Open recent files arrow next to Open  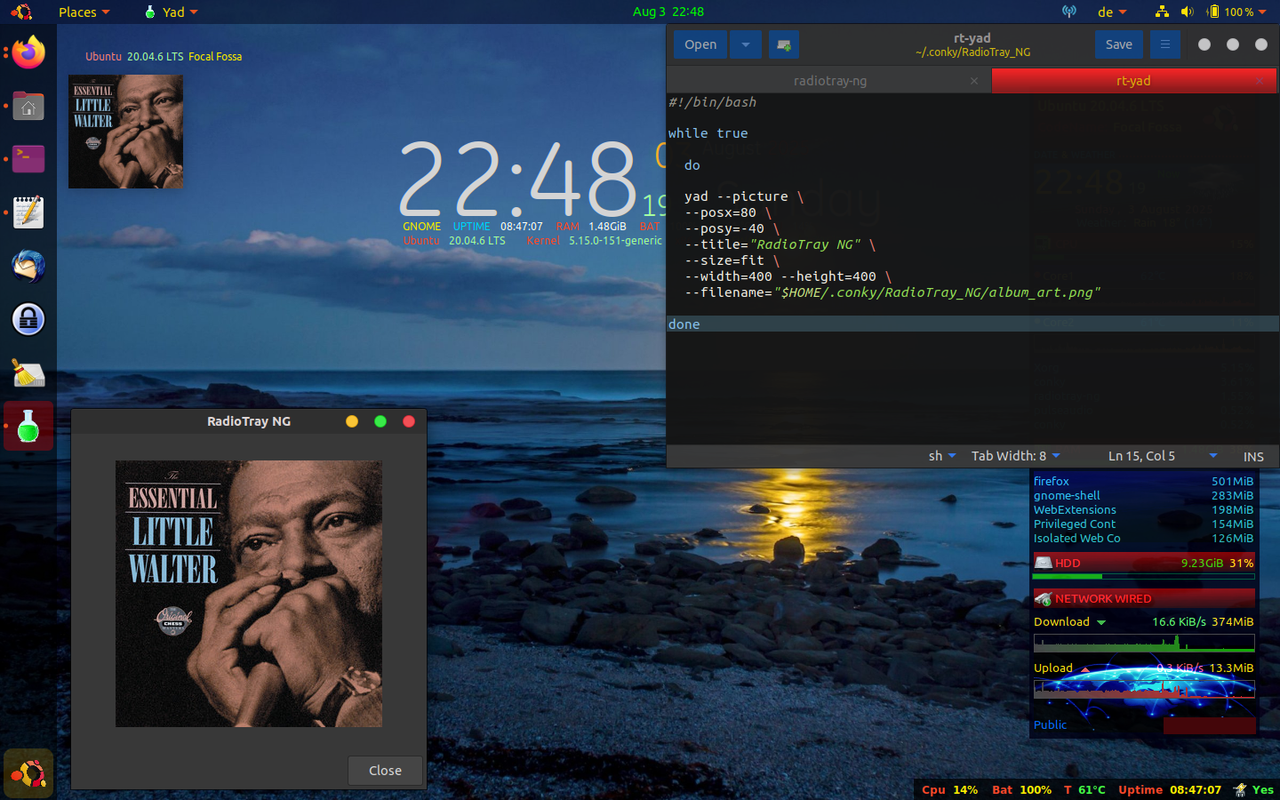tap(745, 44)
